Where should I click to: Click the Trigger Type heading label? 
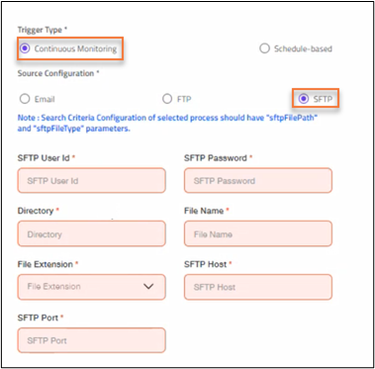pyautogui.click(x=42, y=30)
